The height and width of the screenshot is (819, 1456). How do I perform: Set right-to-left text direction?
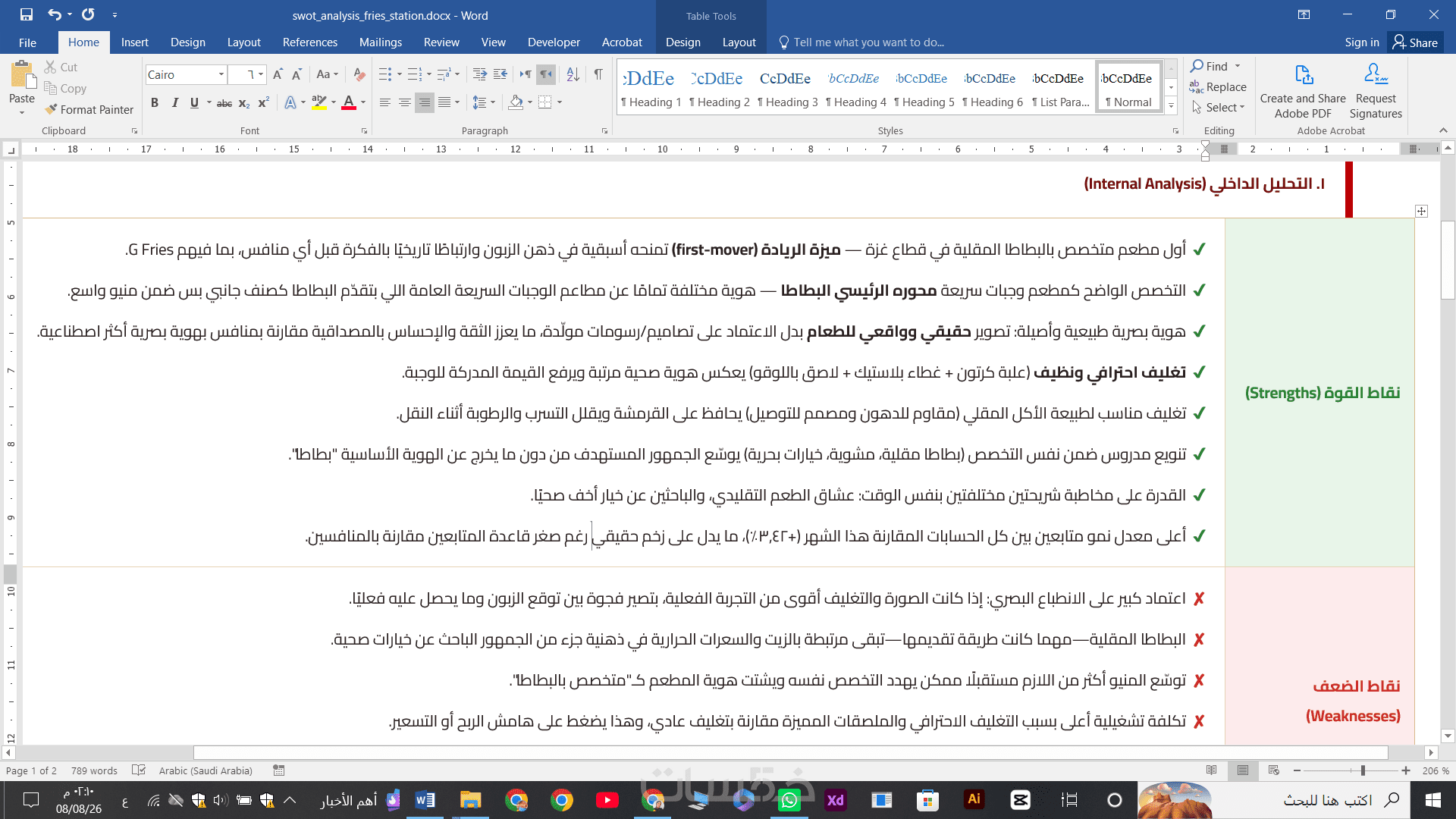pos(545,74)
